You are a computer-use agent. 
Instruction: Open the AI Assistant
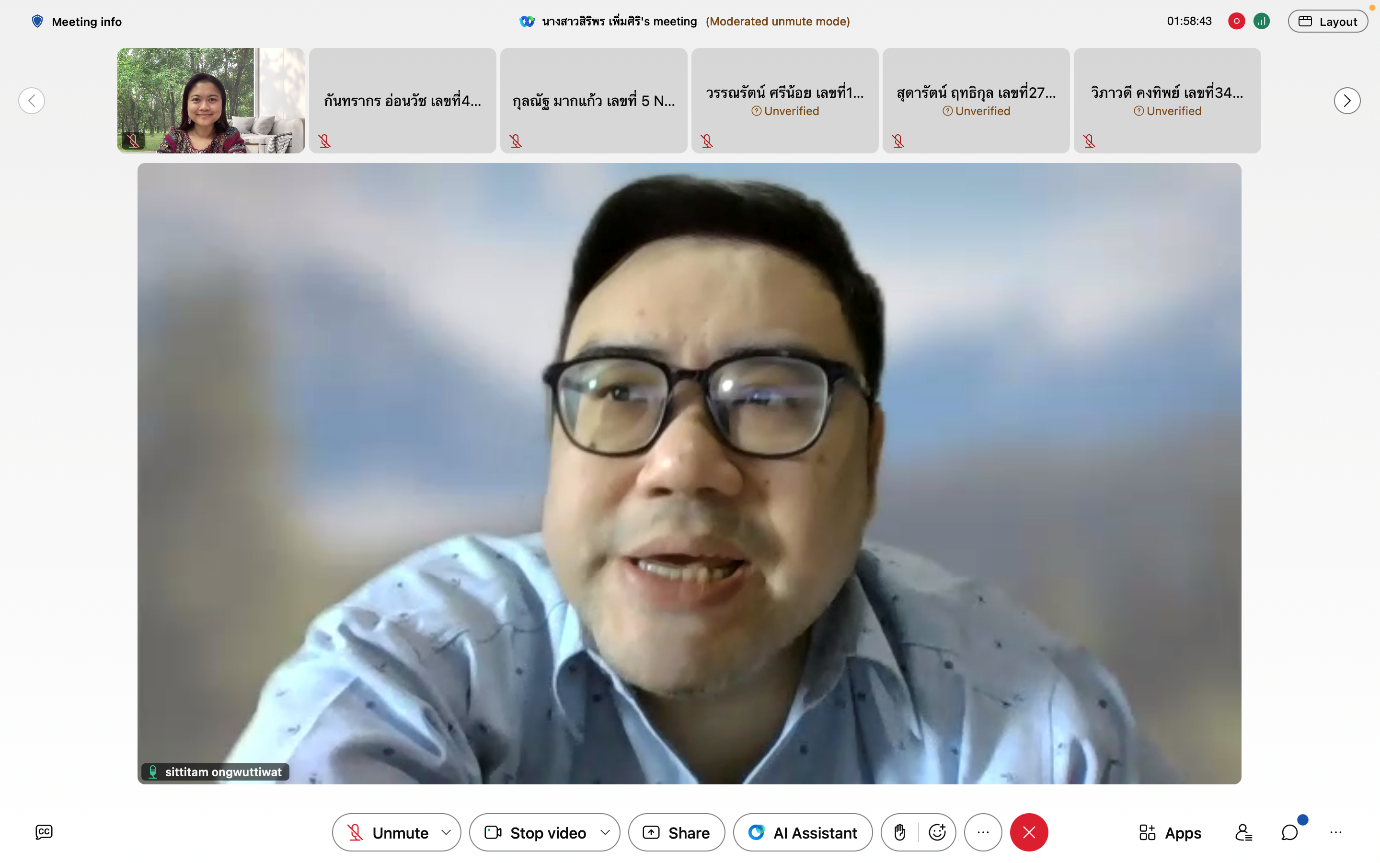pos(802,832)
